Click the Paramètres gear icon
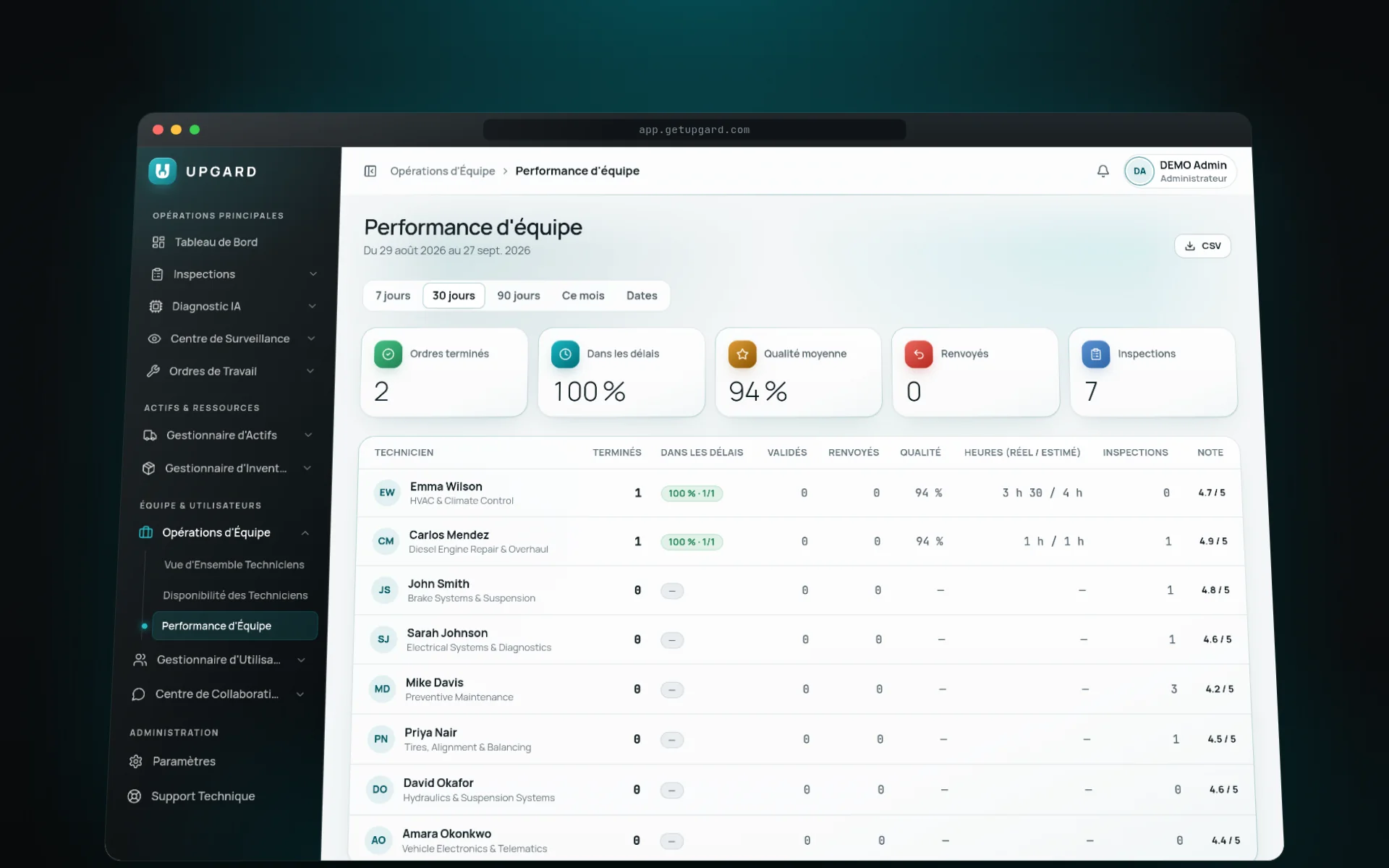The height and width of the screenshot is (868, 1389). [135, 762]
